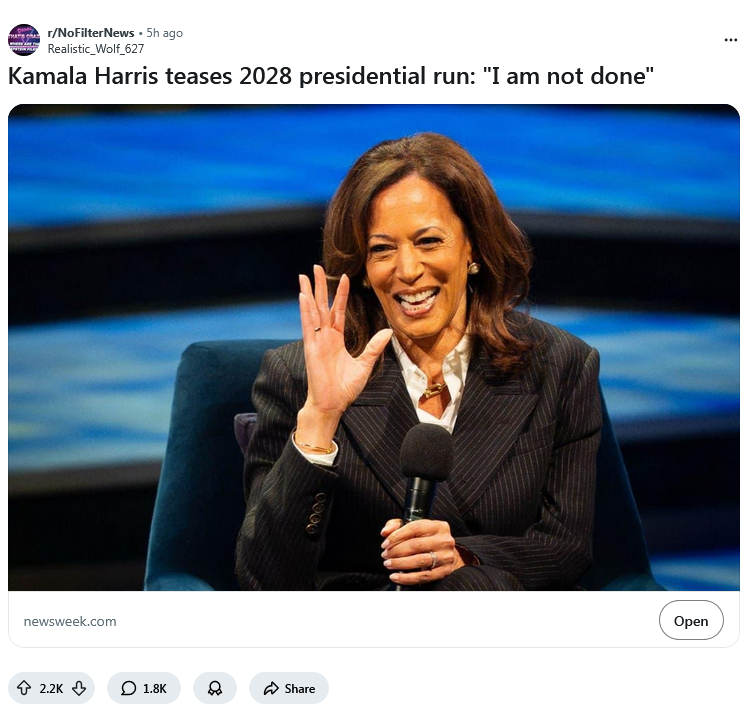Image resolution: width=748 pixels, height=712 pixels.
Task: Open the Realistic_Wolf_627 user profile
Action: [x=95, y=49]
